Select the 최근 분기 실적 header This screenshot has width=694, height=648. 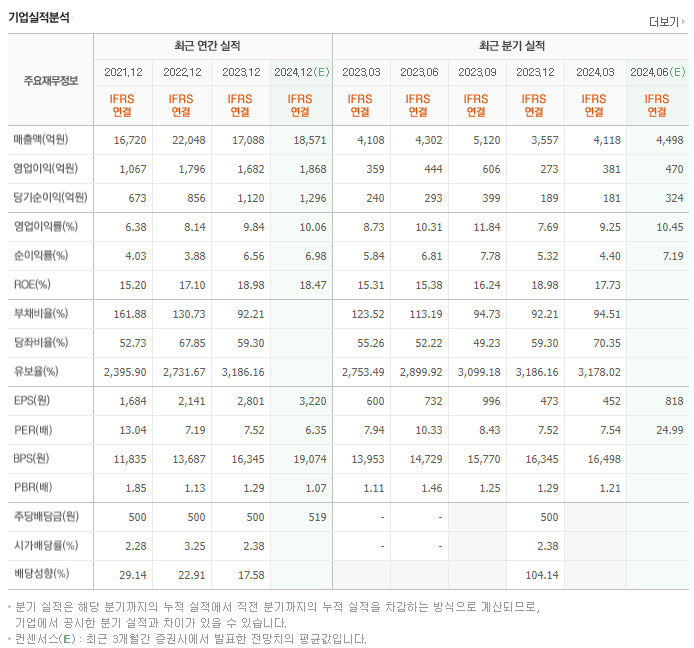[x=512, y=46]
